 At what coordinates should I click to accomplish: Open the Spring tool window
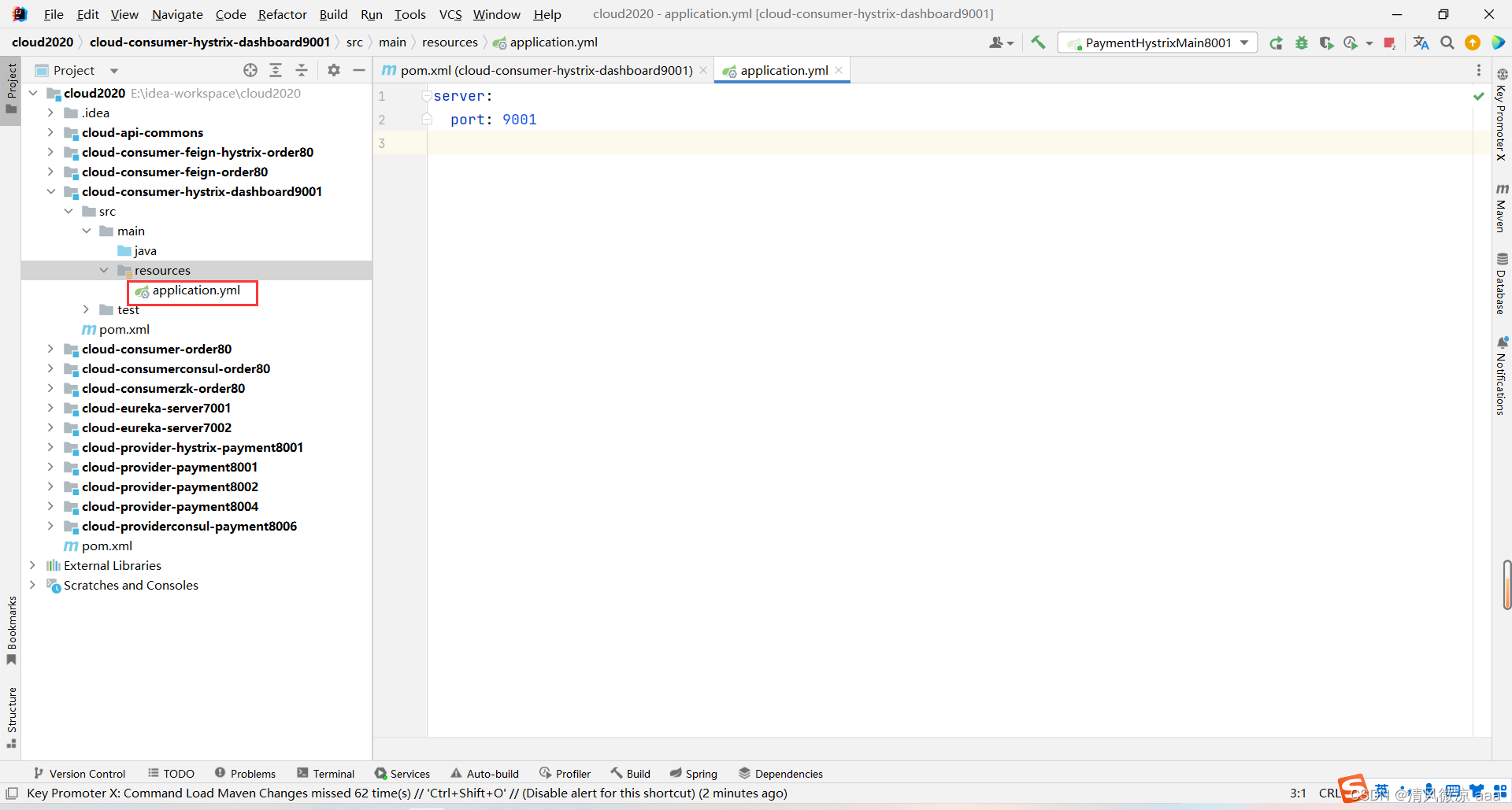pos(694,774)
